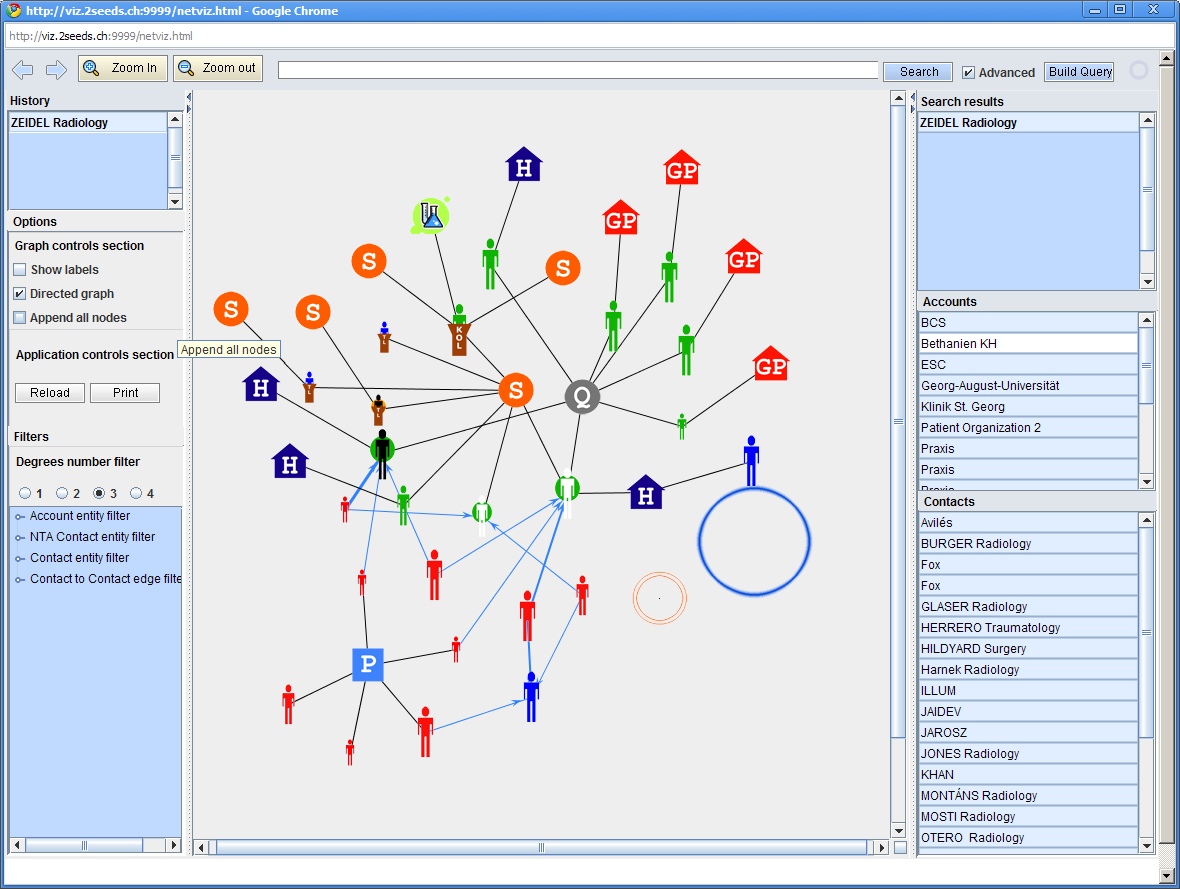Select contact BURGER Radiology
This screenshot has width=1180, height=889.
pyautogui.click(x=1027, y=544)
